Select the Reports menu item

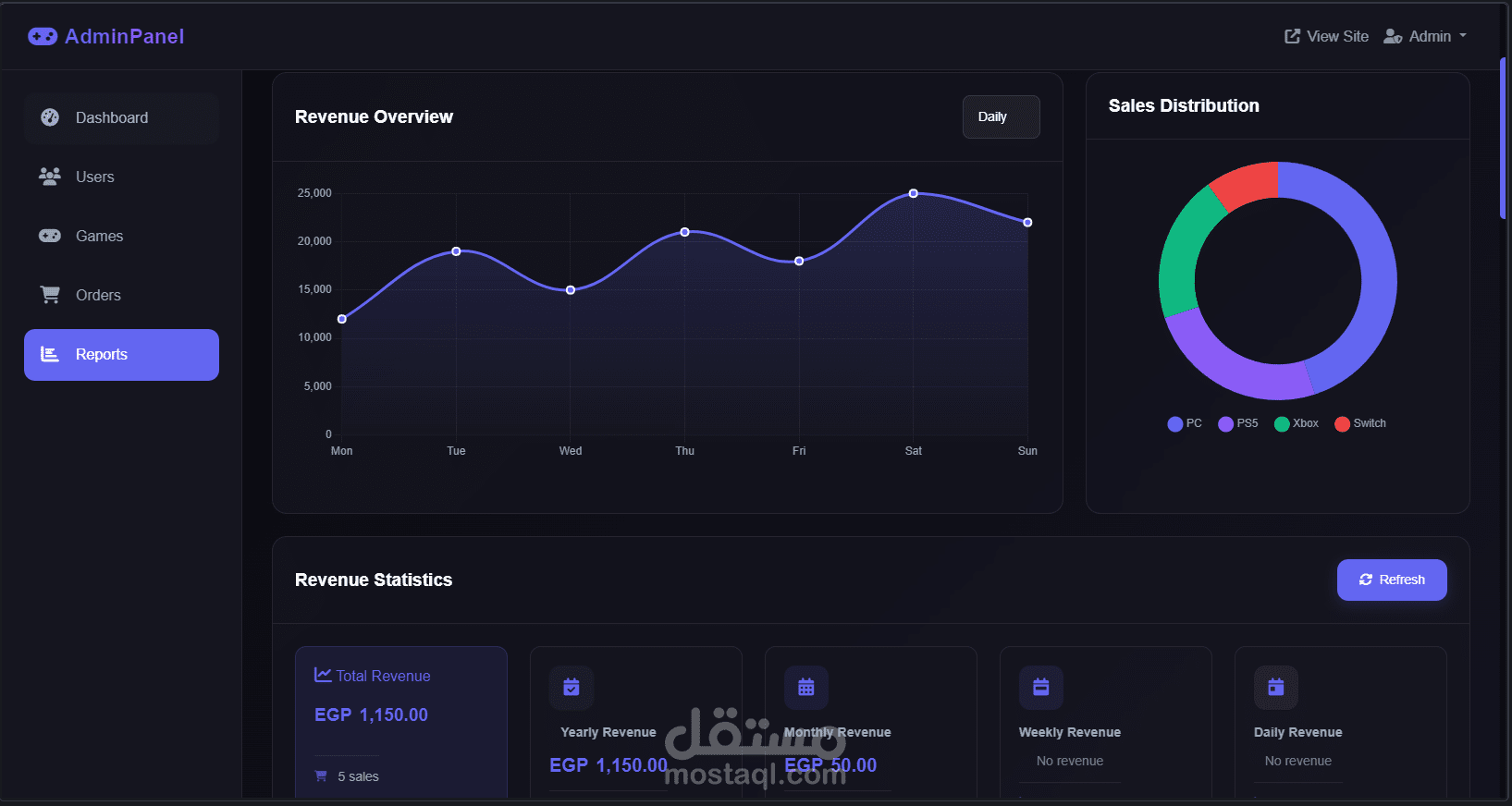pos(122,355)
